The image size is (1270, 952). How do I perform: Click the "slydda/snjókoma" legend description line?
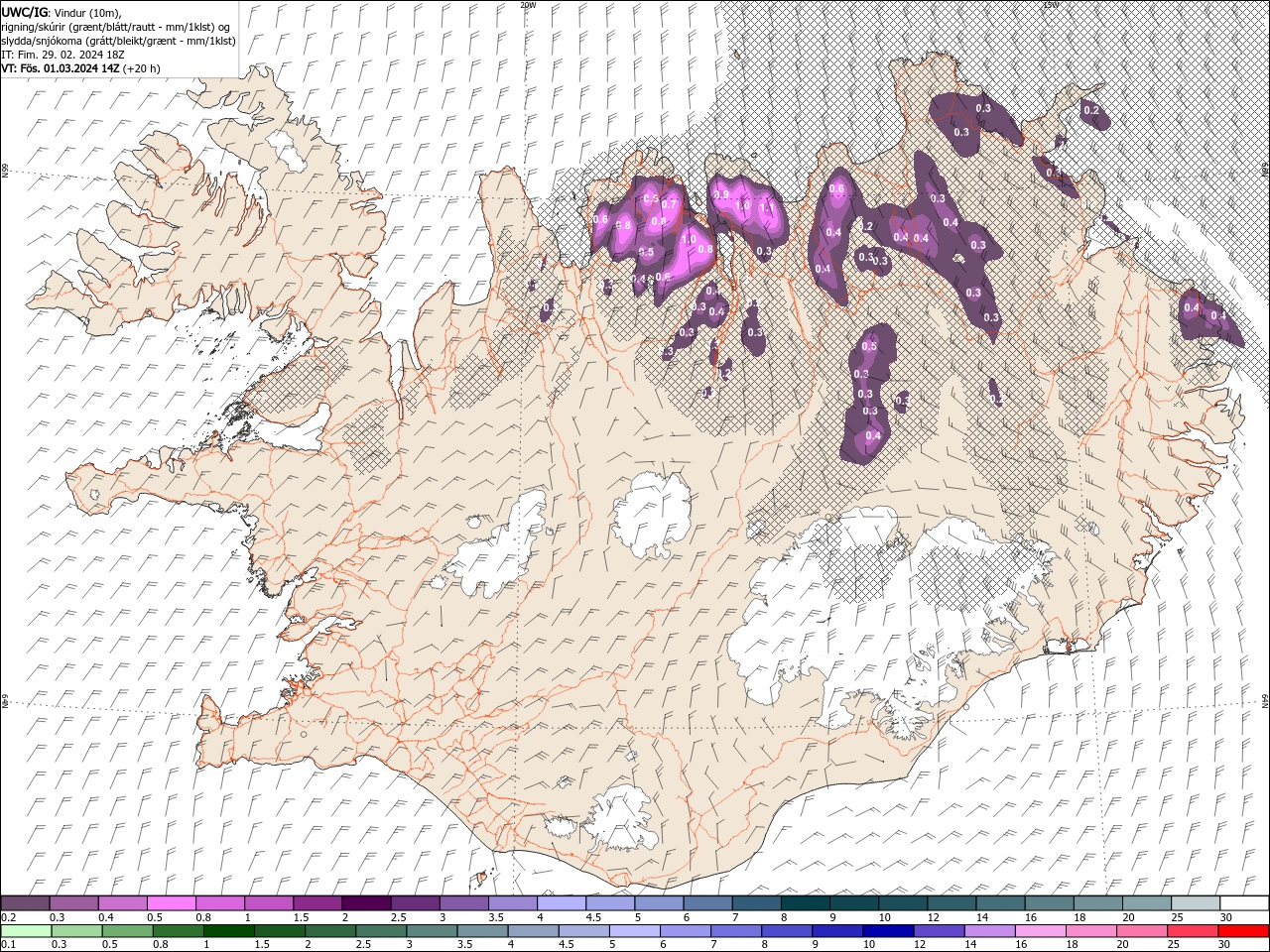pos(118,41)
